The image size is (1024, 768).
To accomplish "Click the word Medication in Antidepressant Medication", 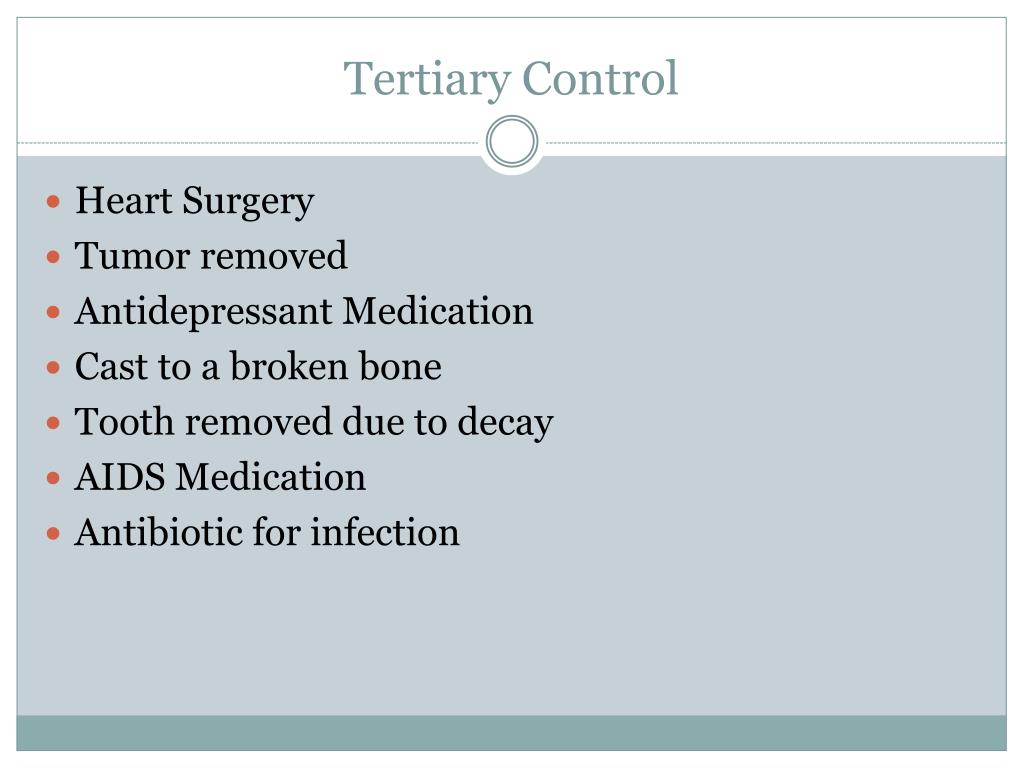I will (x=438, y=310).
